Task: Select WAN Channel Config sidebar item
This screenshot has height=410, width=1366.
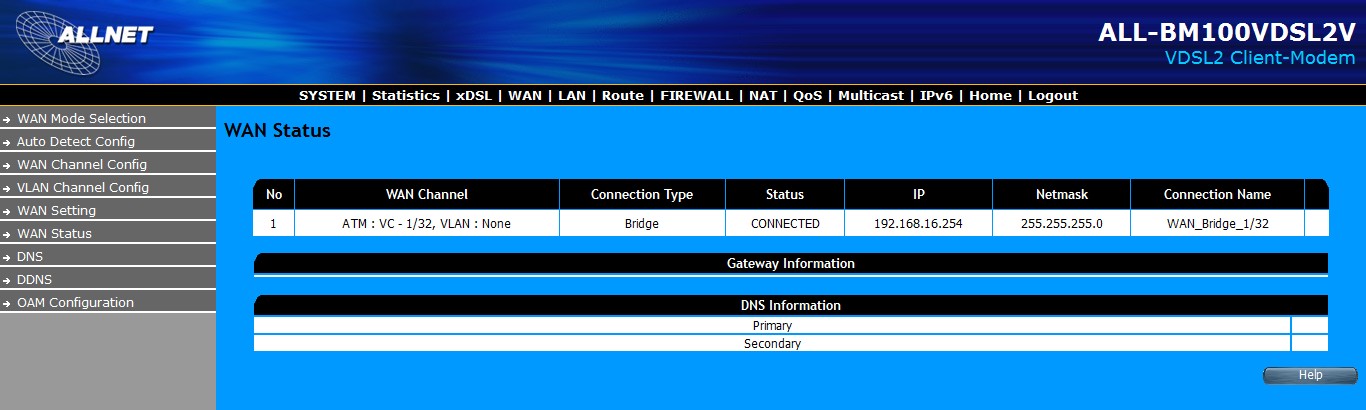Action: click(82, 164)
